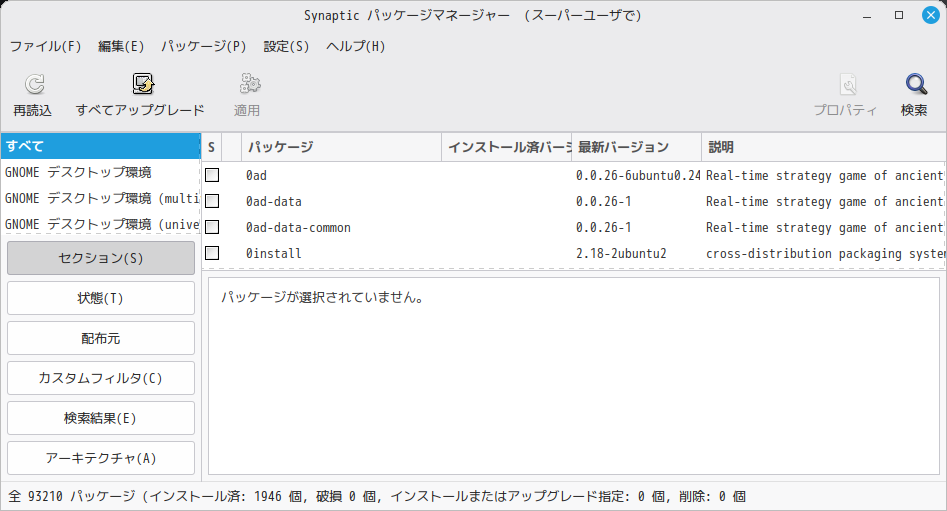Sort by the S status column header
The height and width of the screenshot is (511, 947).
[211, 147]
